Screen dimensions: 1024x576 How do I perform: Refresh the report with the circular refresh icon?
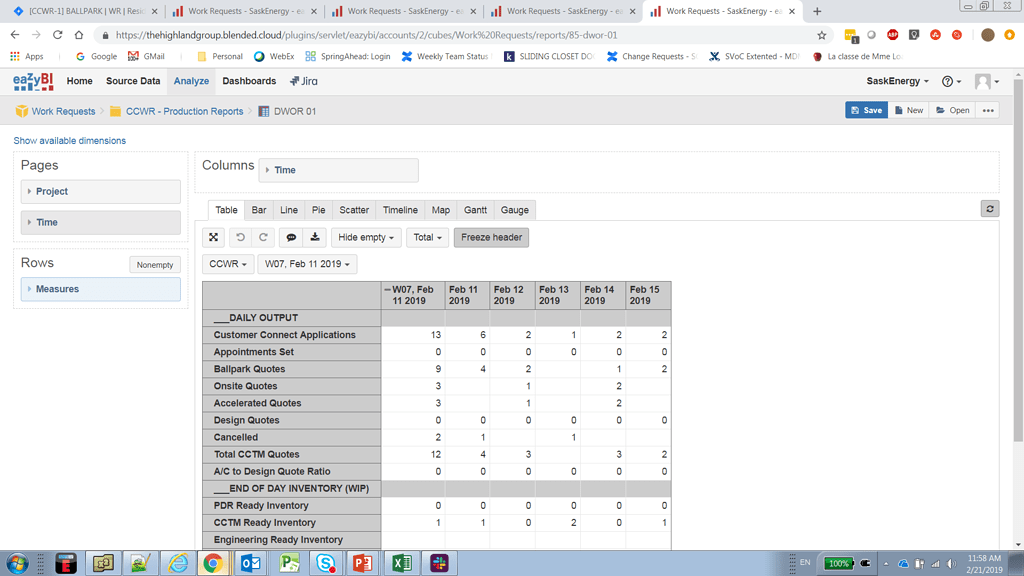[x=990, y=209]
